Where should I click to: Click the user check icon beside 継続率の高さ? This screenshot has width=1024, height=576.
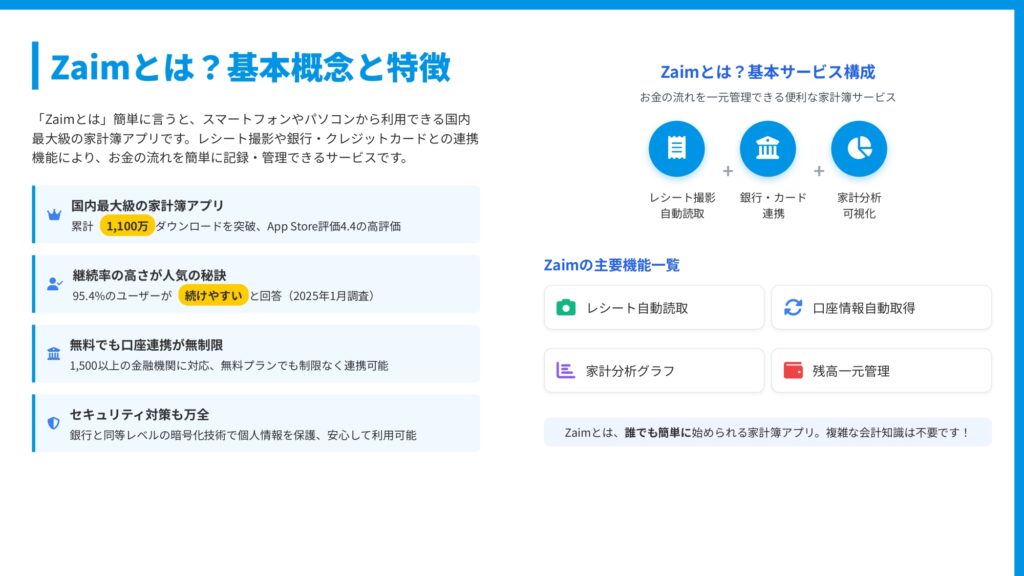click(x=54, y=284)
